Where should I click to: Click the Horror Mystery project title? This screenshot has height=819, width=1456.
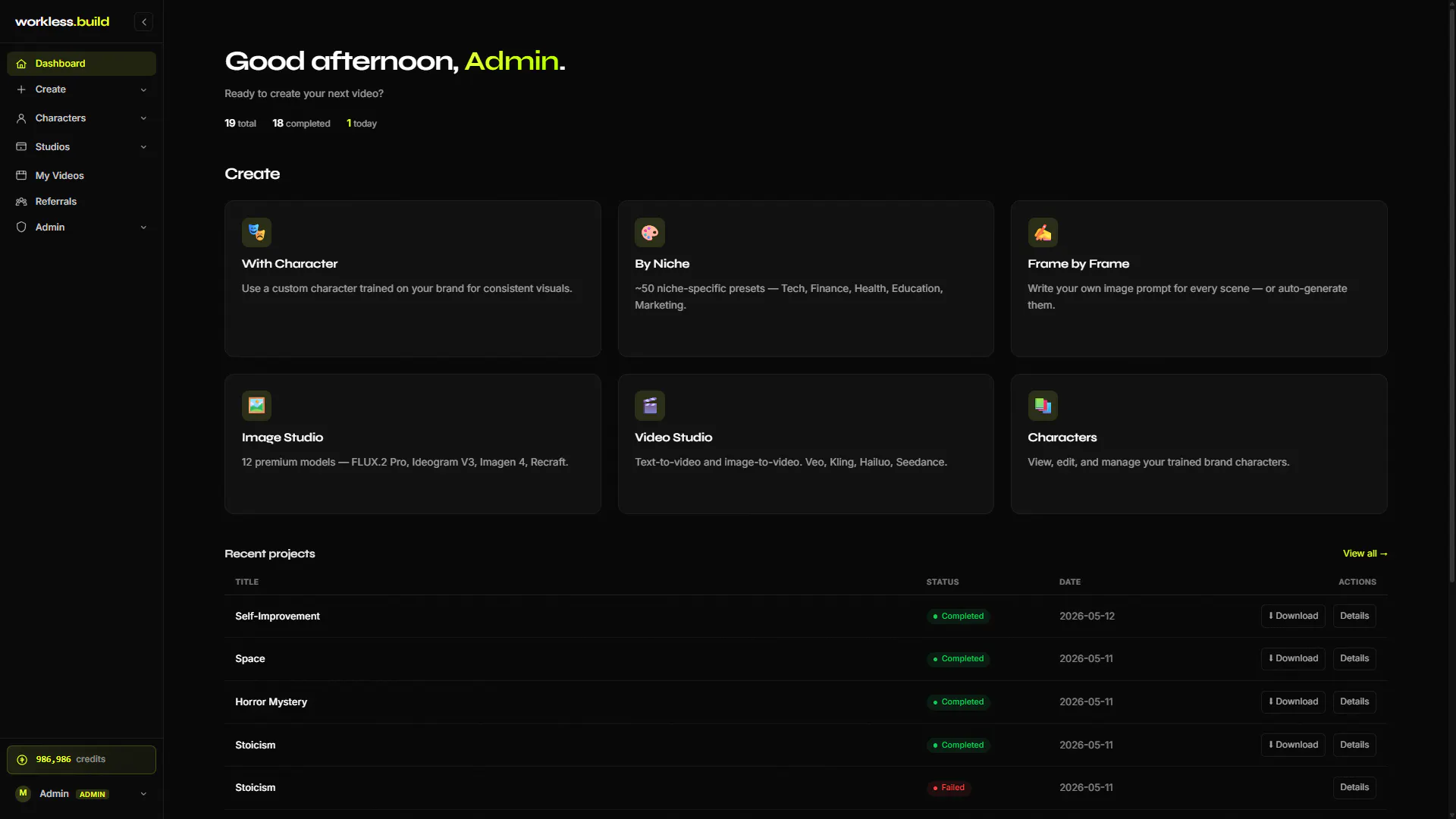click(271, 702)
